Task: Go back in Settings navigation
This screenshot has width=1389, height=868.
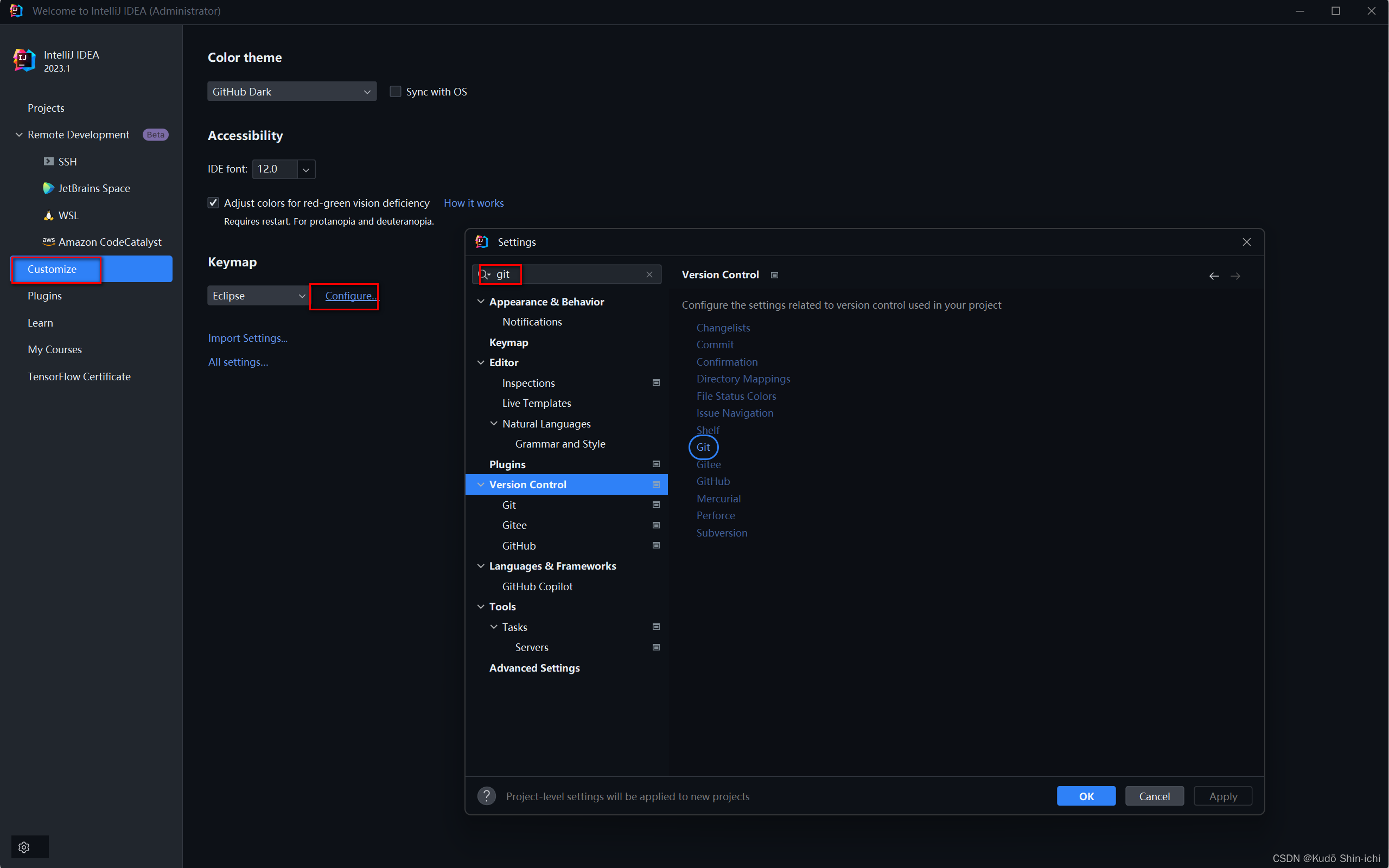Action: click(x=1214, y=276)
